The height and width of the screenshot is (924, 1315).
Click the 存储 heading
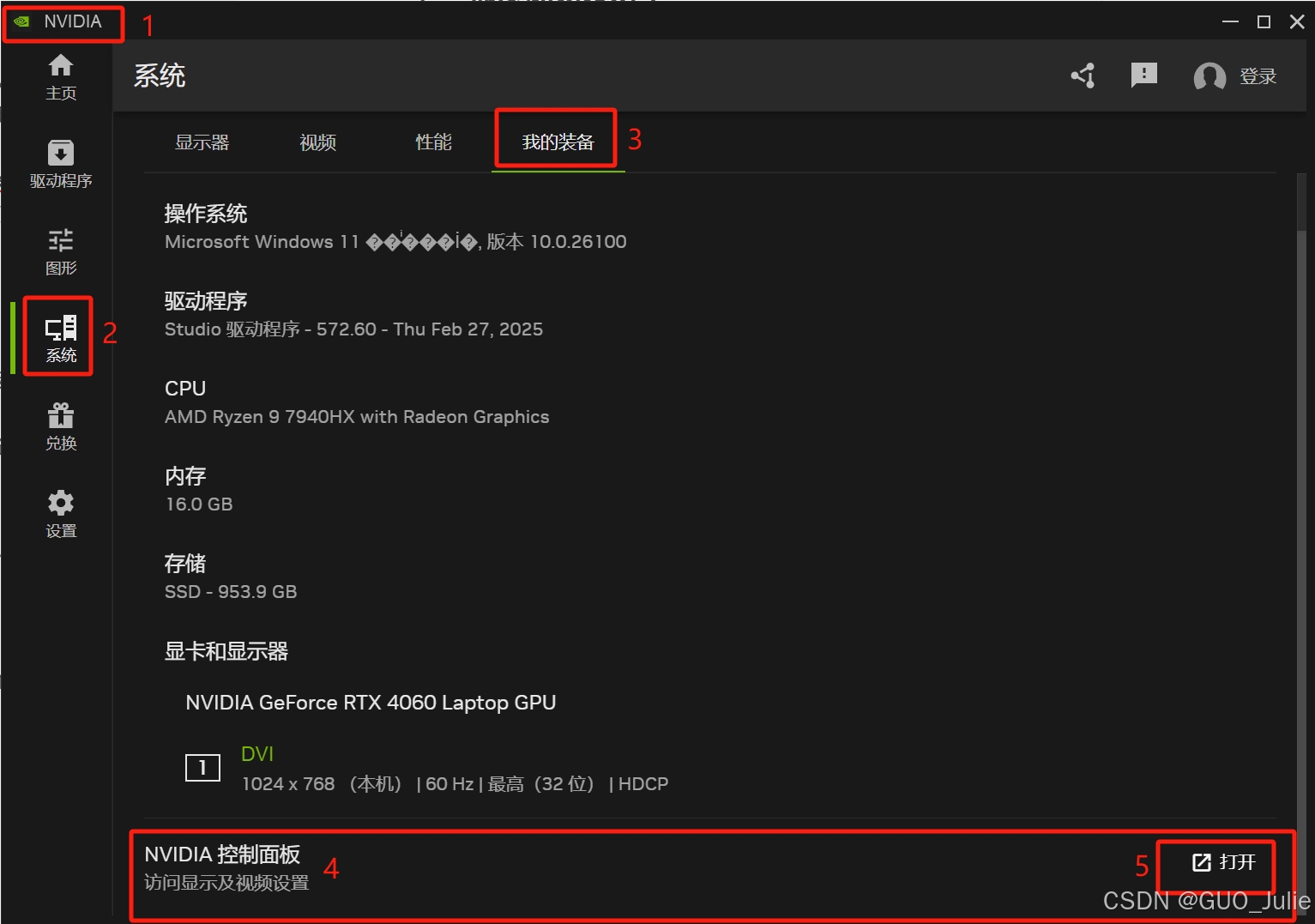point(185,564)
